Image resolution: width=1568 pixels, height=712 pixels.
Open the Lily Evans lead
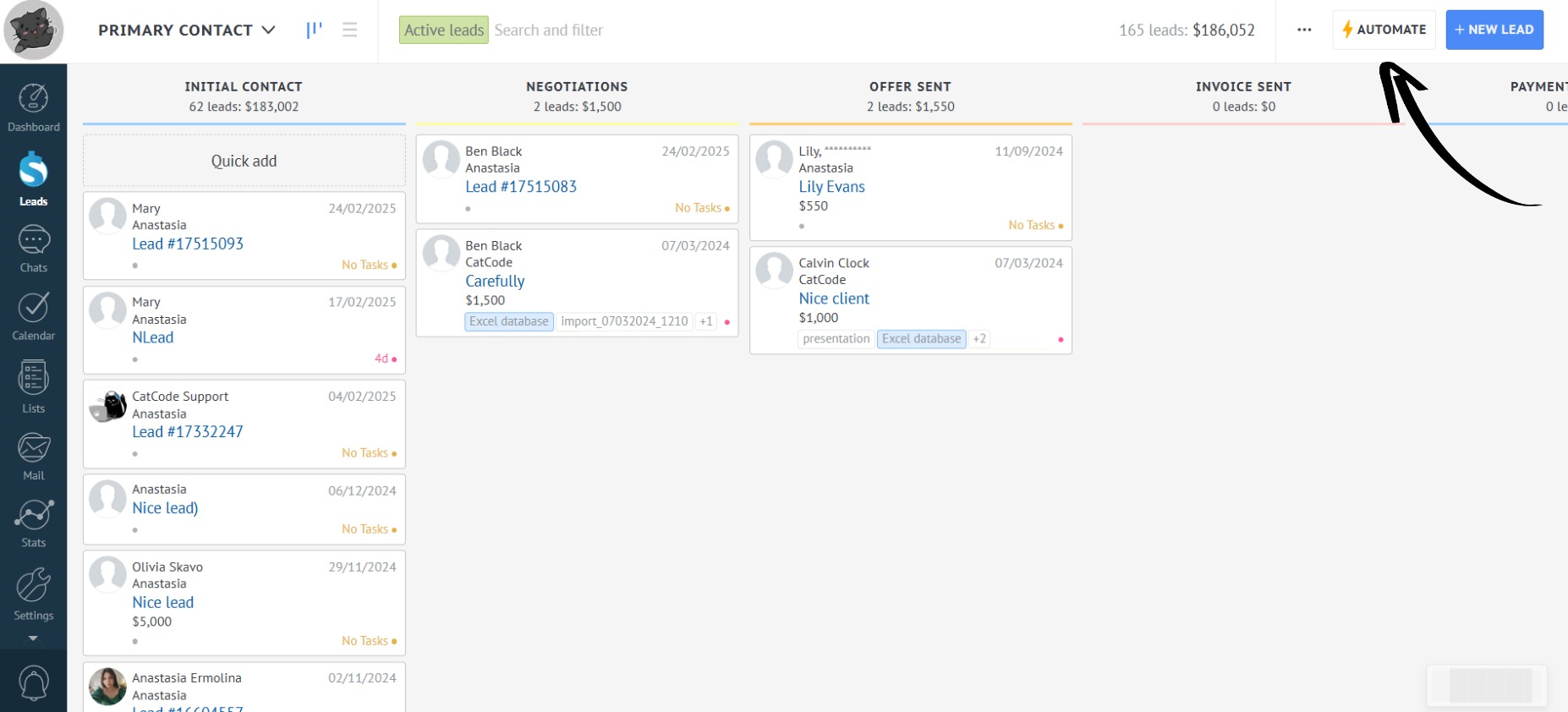831,187
